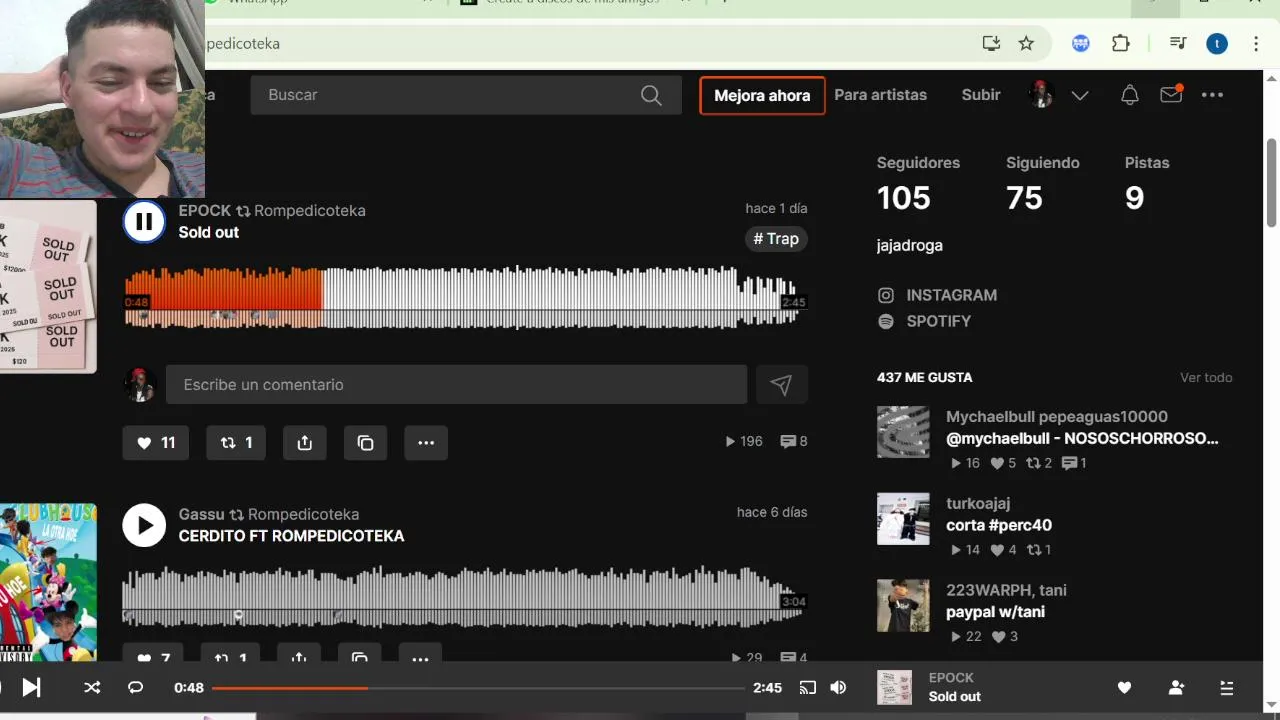Toggle repeat in player bar
The image size is (1280, 720).
click(136, 687)
